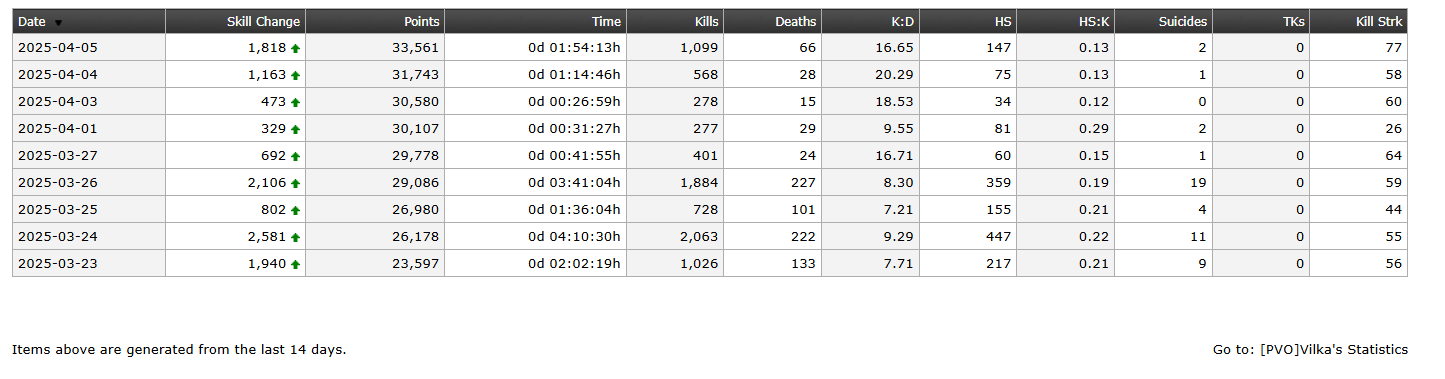Sort the table by Skill Change
The image size is (1445, 379).
[263, 21]
